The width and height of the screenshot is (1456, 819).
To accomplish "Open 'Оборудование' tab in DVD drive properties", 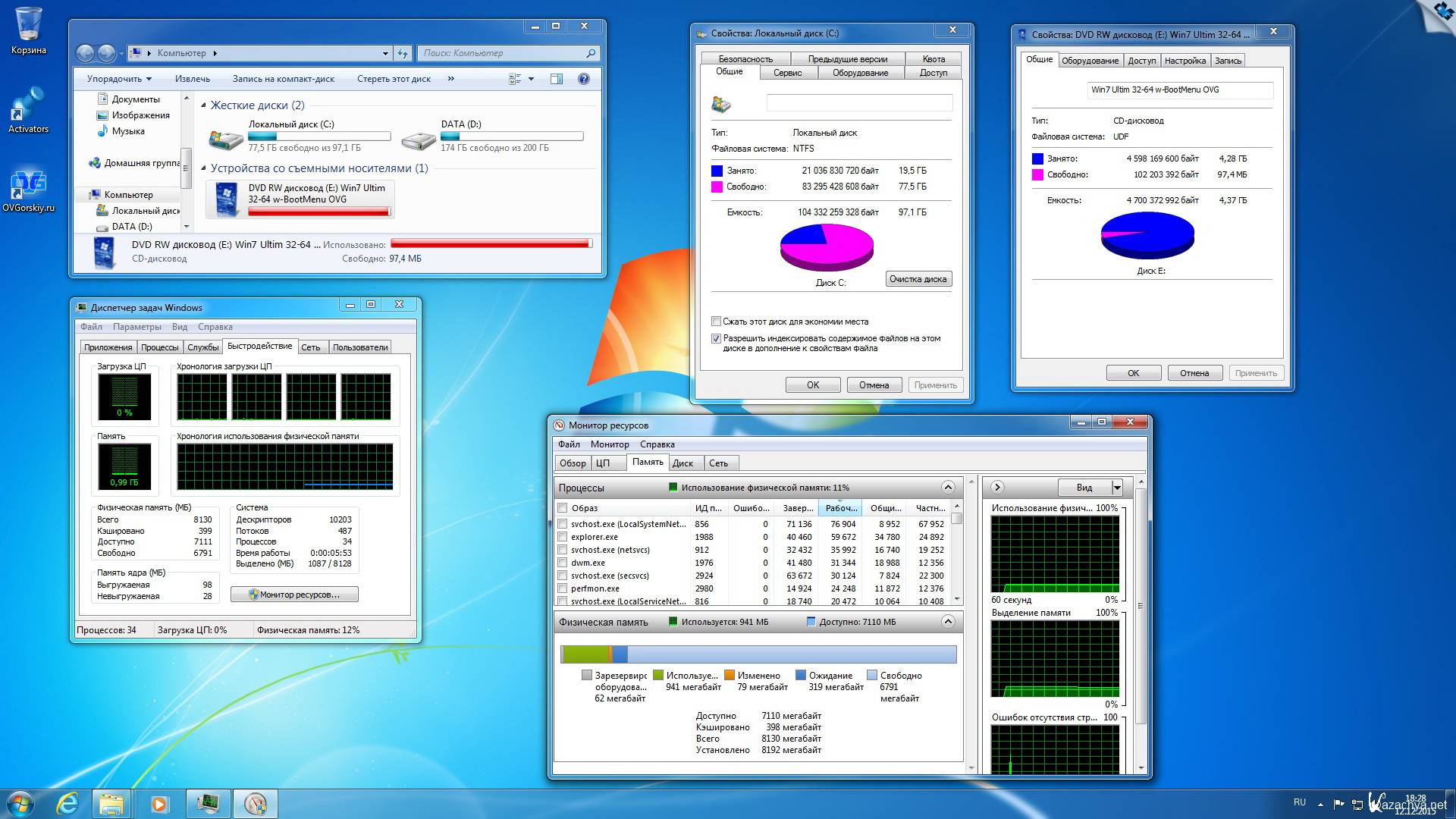I will pyautogui.click(x=1090, y=61).
